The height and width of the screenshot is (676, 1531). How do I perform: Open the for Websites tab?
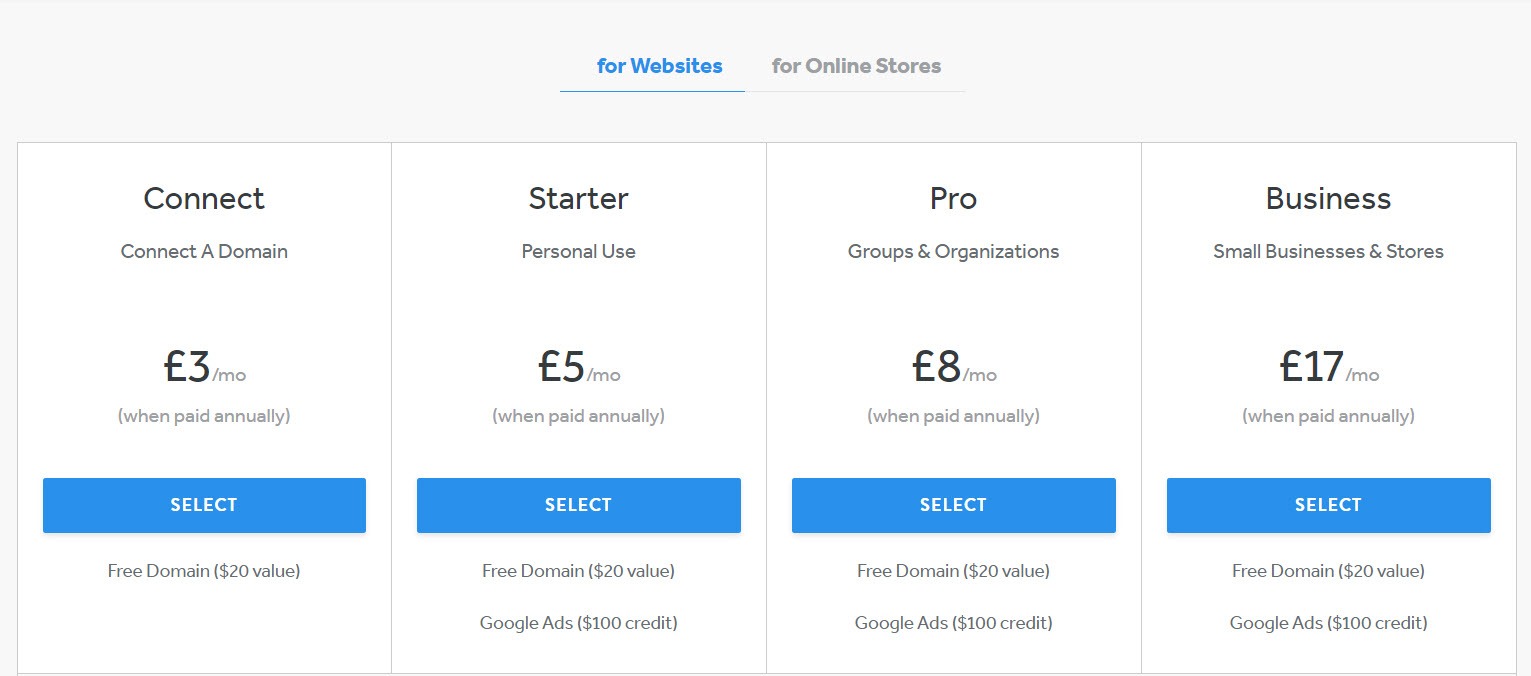click(659, 66)
